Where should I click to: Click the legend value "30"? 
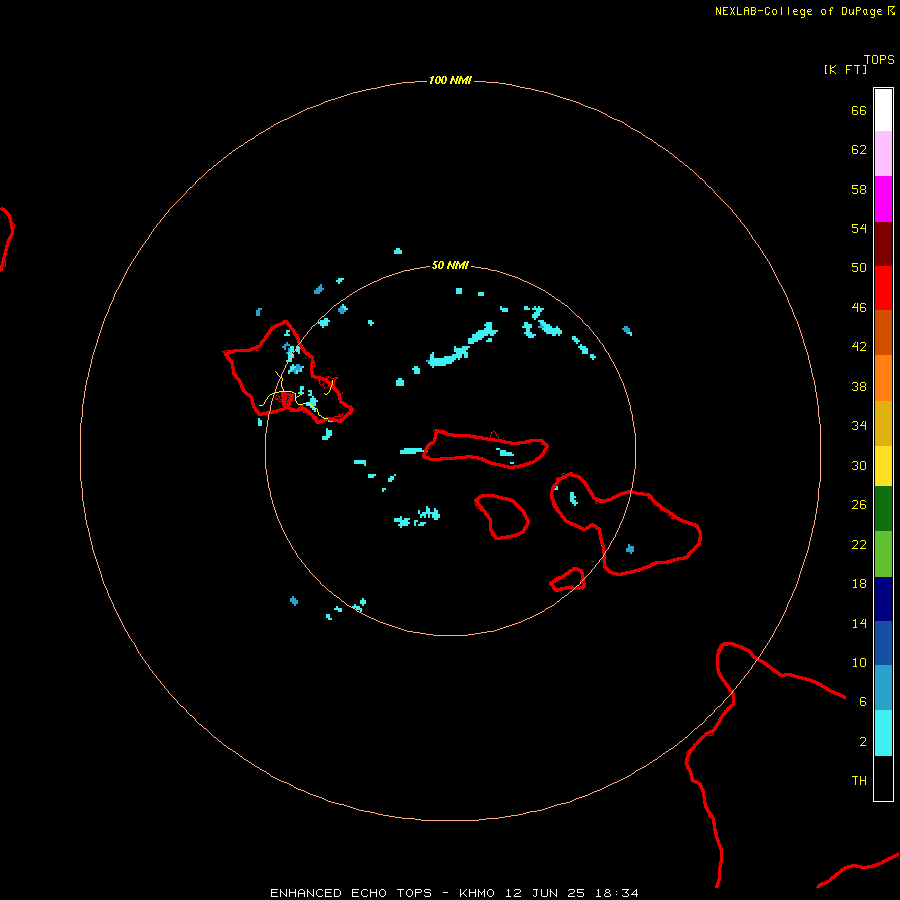point(859,465)
